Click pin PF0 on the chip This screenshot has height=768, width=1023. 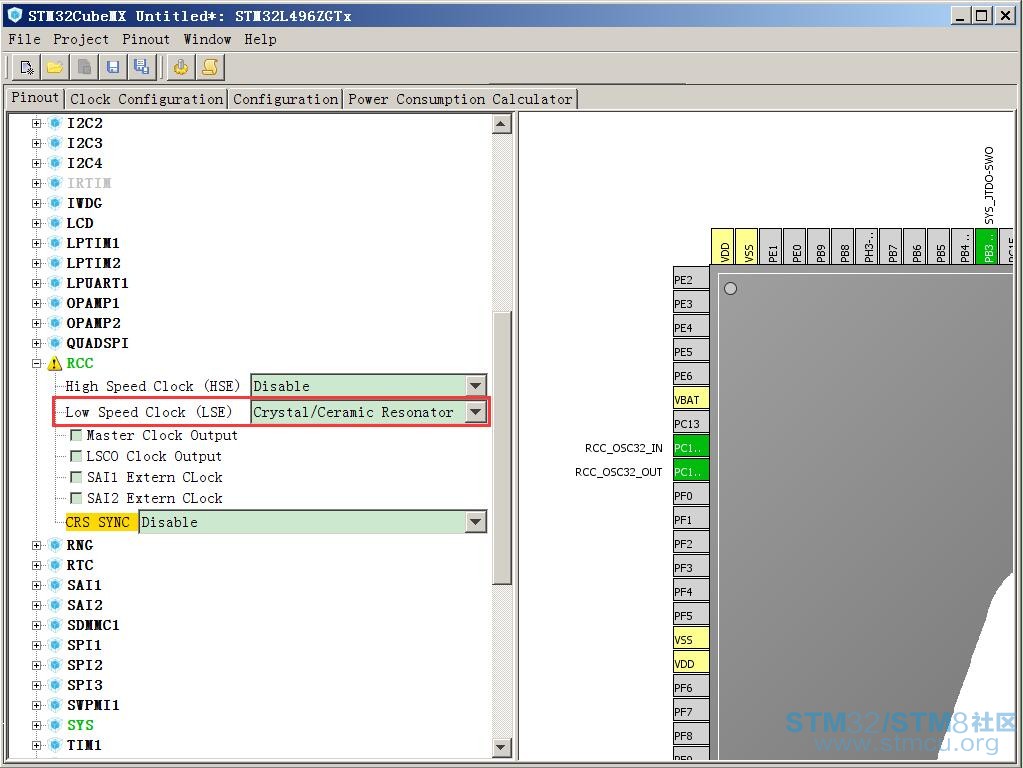[x=691, y=496]
